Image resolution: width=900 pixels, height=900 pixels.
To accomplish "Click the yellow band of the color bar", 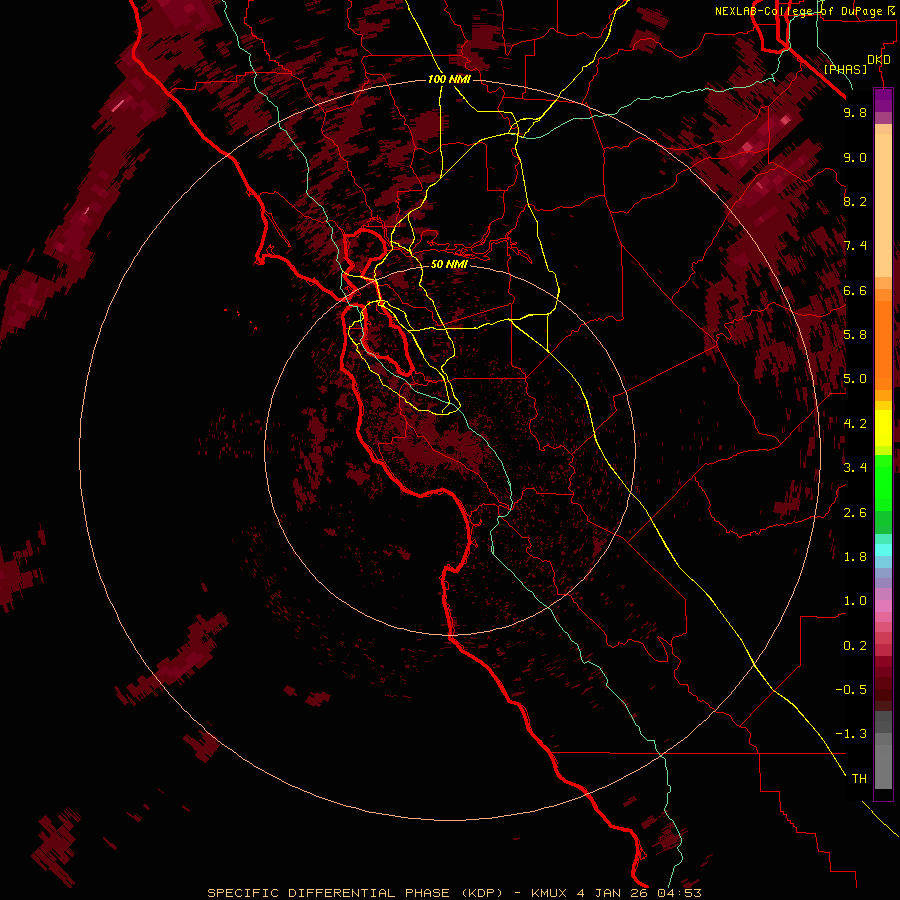I will pos(883,428).
